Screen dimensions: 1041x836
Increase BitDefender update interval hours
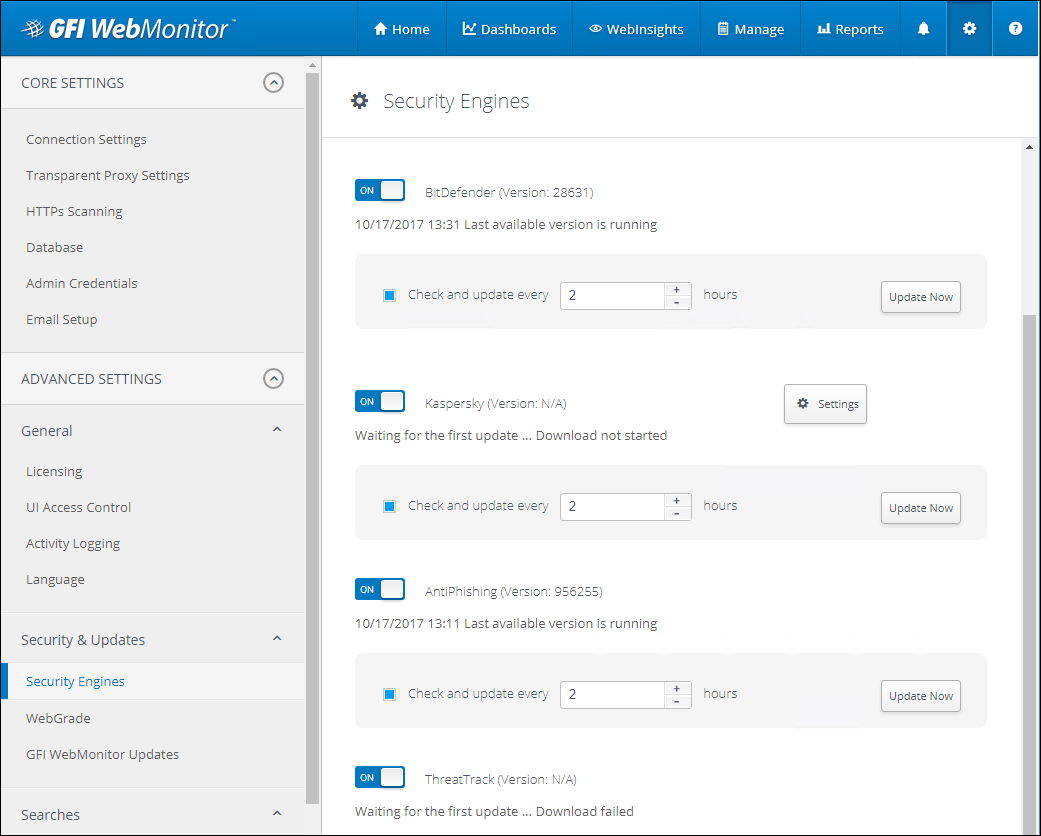pos(677,290)
